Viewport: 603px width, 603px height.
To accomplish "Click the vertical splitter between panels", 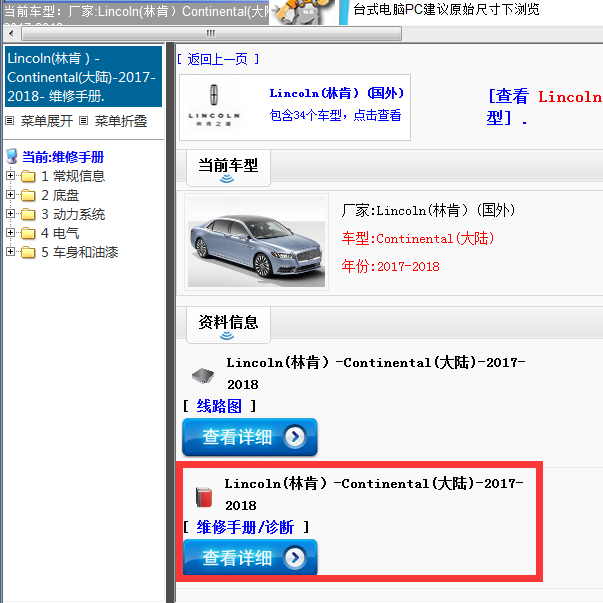I will pos(170,322).
